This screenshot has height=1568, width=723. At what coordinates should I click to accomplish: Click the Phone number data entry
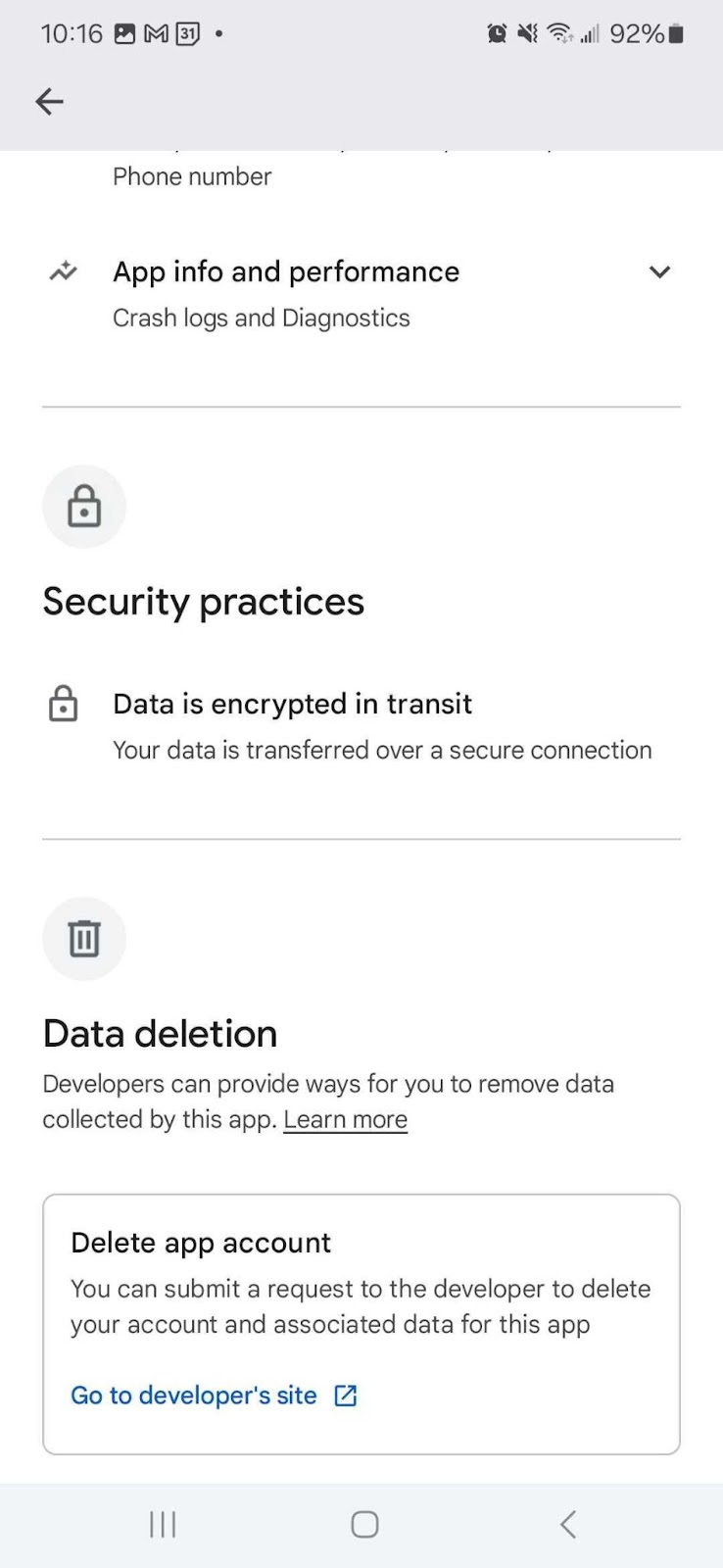pos(192,176)
